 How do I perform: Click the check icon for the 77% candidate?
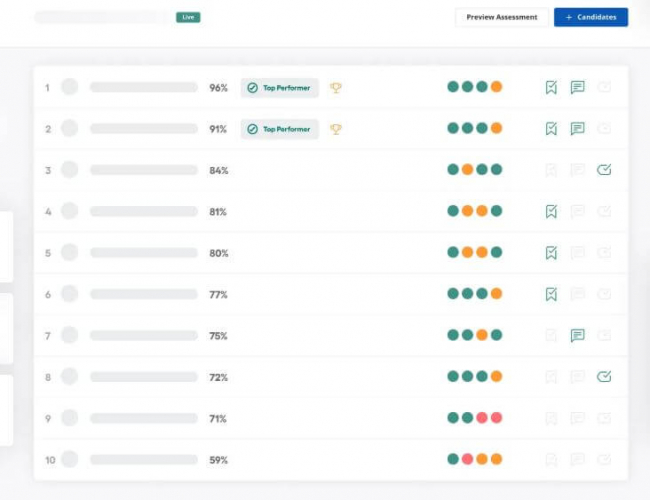pos(604,294)
